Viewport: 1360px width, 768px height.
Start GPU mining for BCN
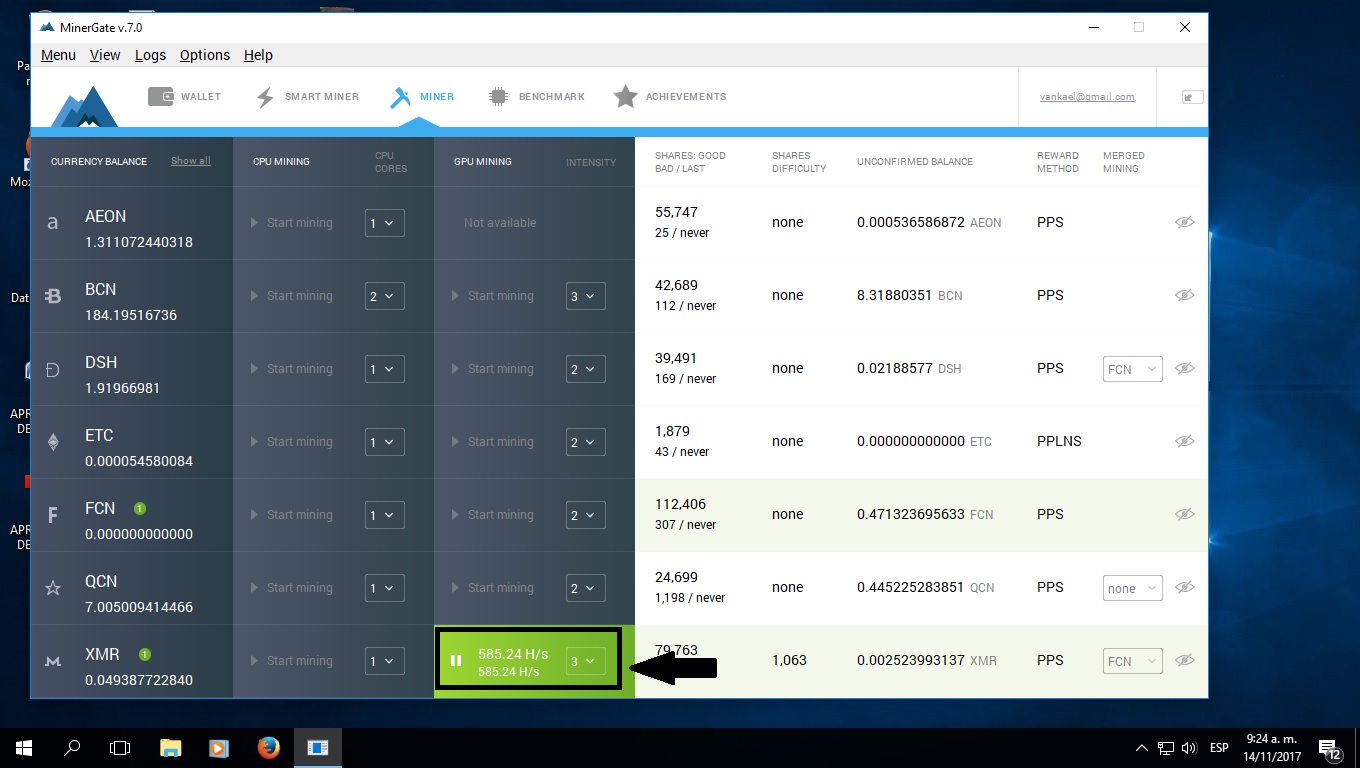point(492,296)
